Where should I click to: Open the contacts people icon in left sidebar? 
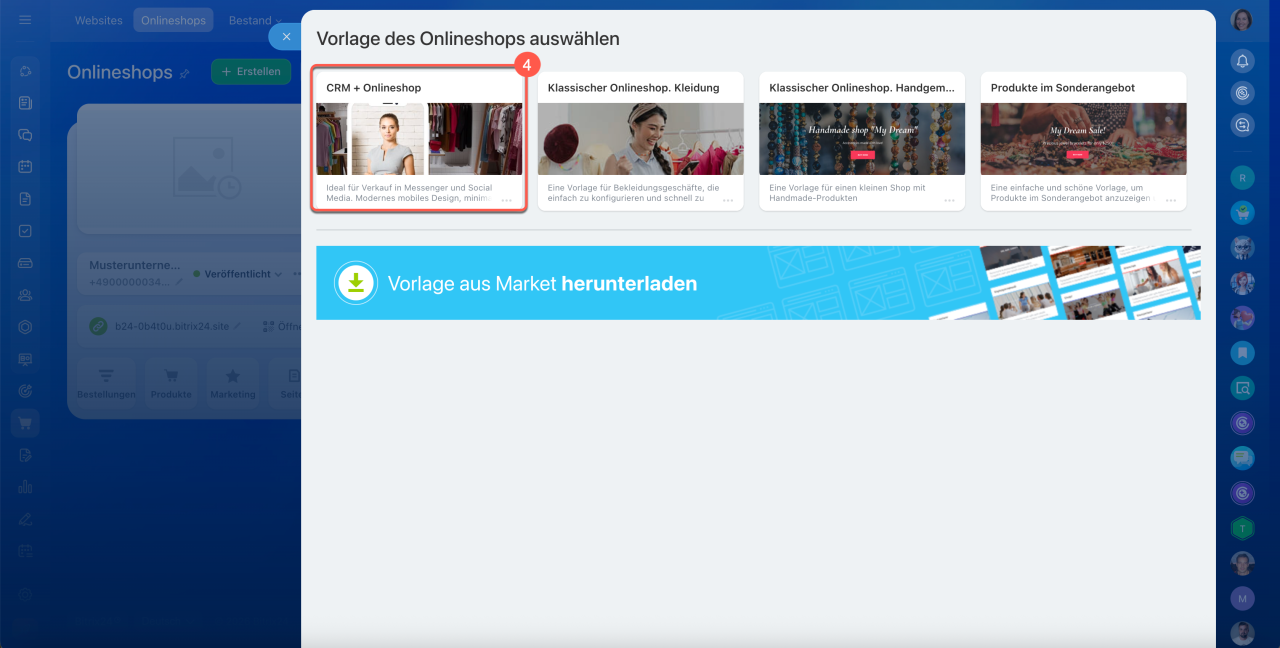[x=25, y=295]
